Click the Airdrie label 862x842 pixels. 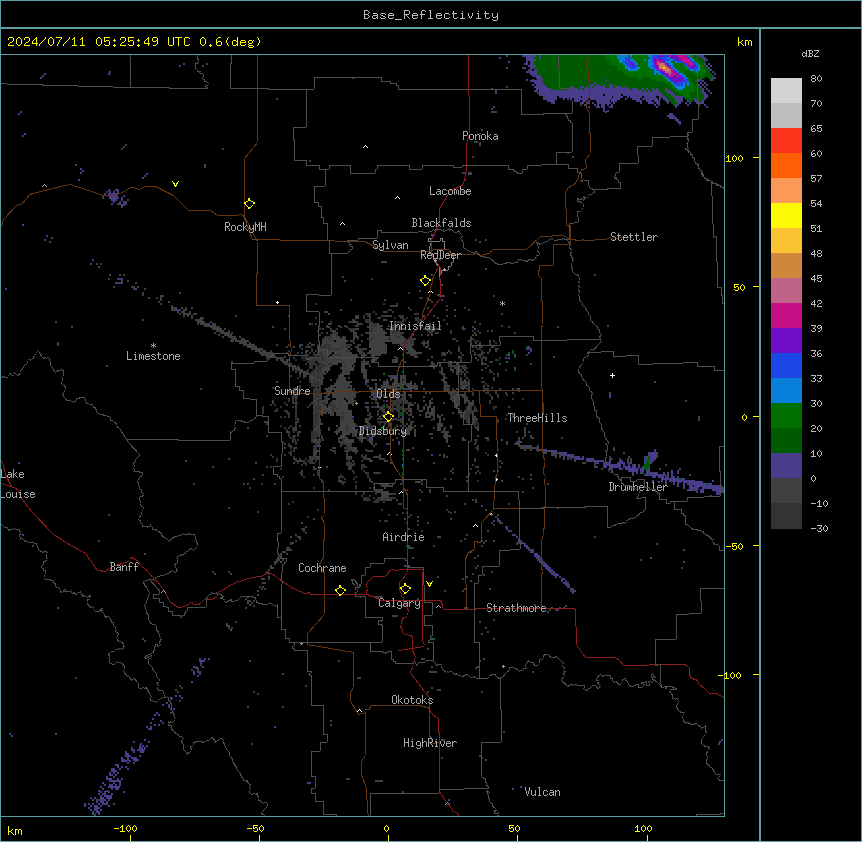(x=404, y=537)
